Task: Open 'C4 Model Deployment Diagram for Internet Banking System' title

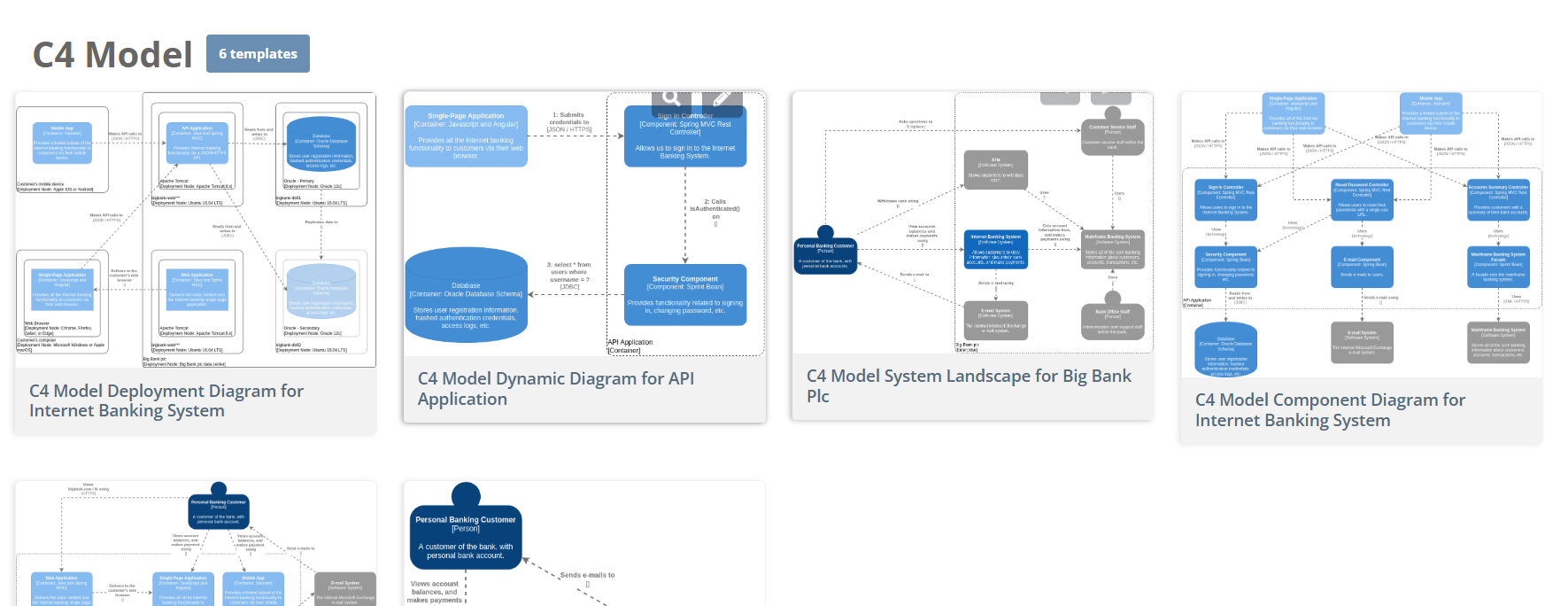Action: (166, 400)
